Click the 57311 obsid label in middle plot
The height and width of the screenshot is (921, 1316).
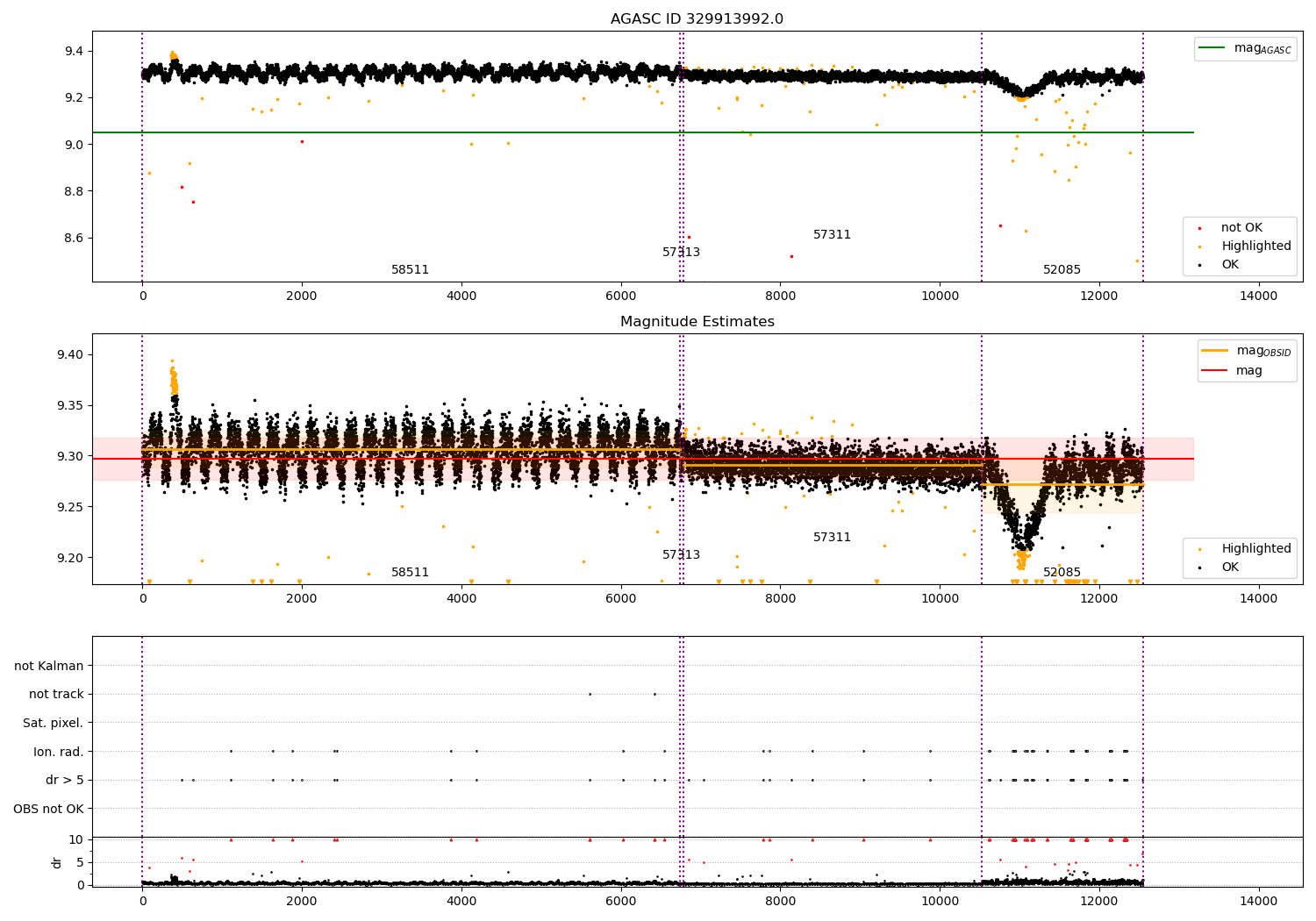[832, 538]
